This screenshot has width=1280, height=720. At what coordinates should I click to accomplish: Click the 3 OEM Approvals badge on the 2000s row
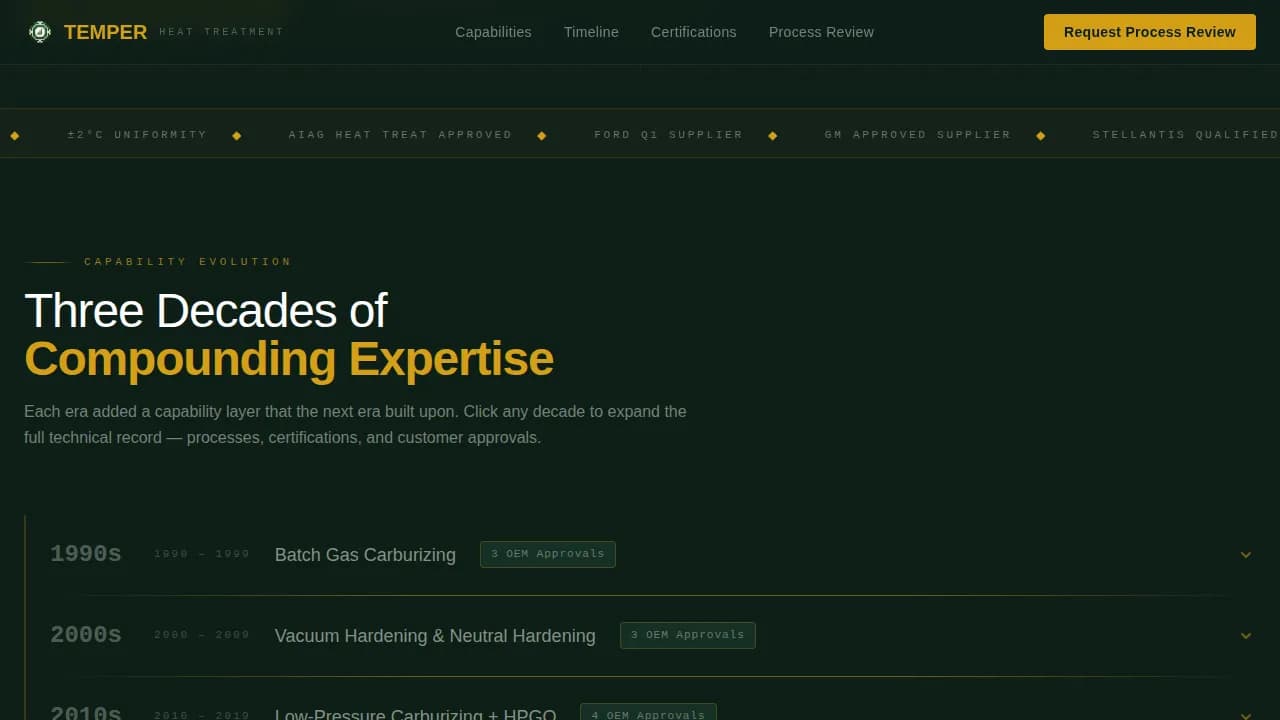(687, 635)
